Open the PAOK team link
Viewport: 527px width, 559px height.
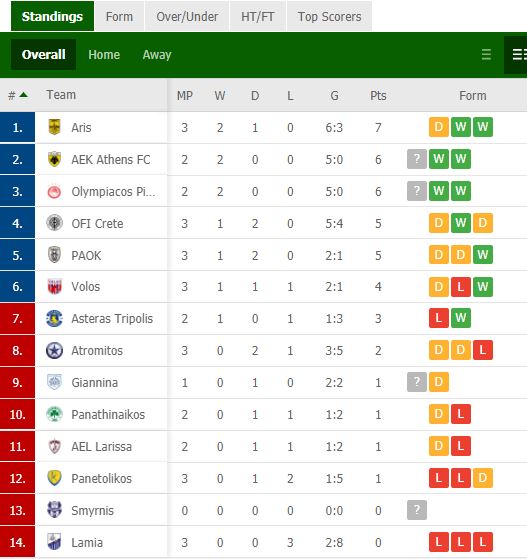click(x=86, y=256)
